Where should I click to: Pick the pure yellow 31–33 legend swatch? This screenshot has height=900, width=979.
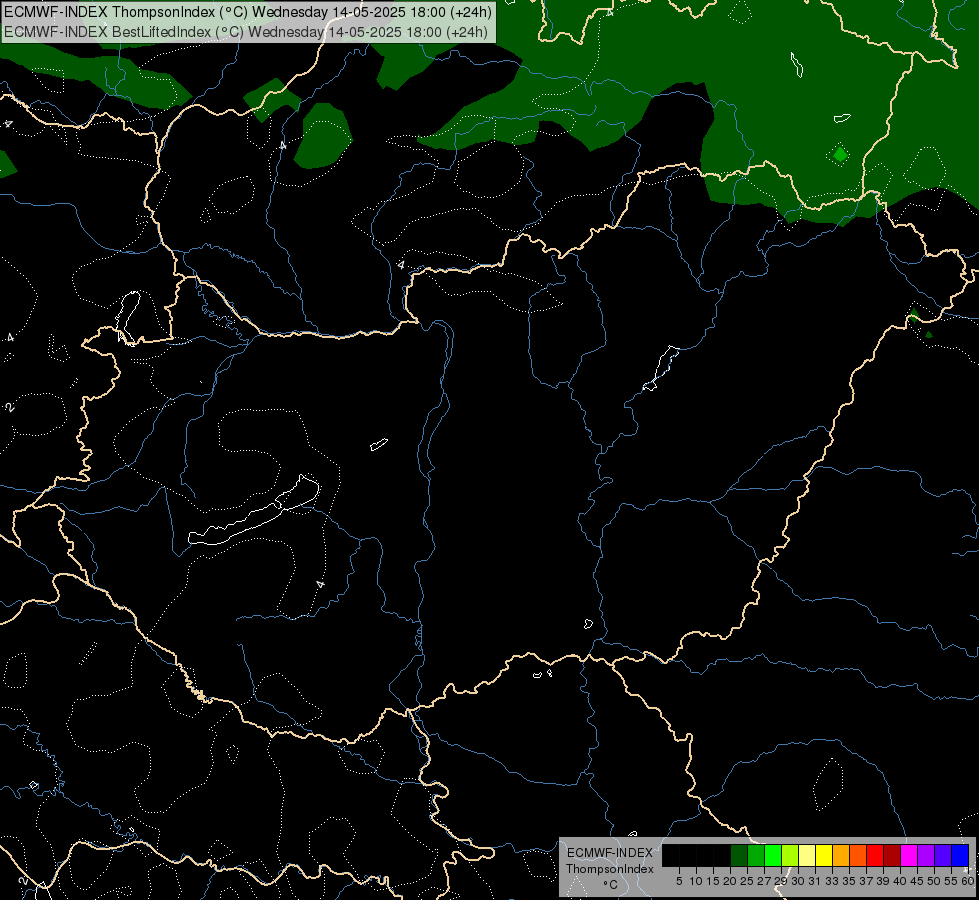[824, 855]
